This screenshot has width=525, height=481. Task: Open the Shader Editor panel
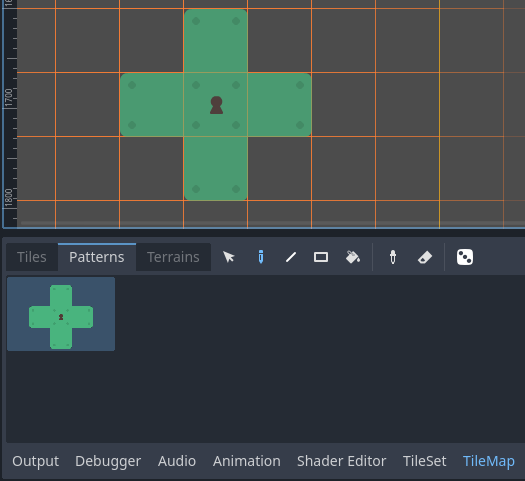342,461
